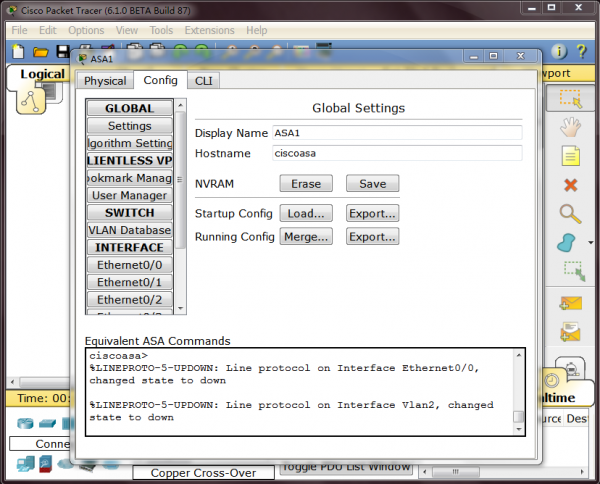The width and height of the screenshot is (600, 484).
Task: Open the Settings config page
Action: pyautogui.click(x=129, y=126)
